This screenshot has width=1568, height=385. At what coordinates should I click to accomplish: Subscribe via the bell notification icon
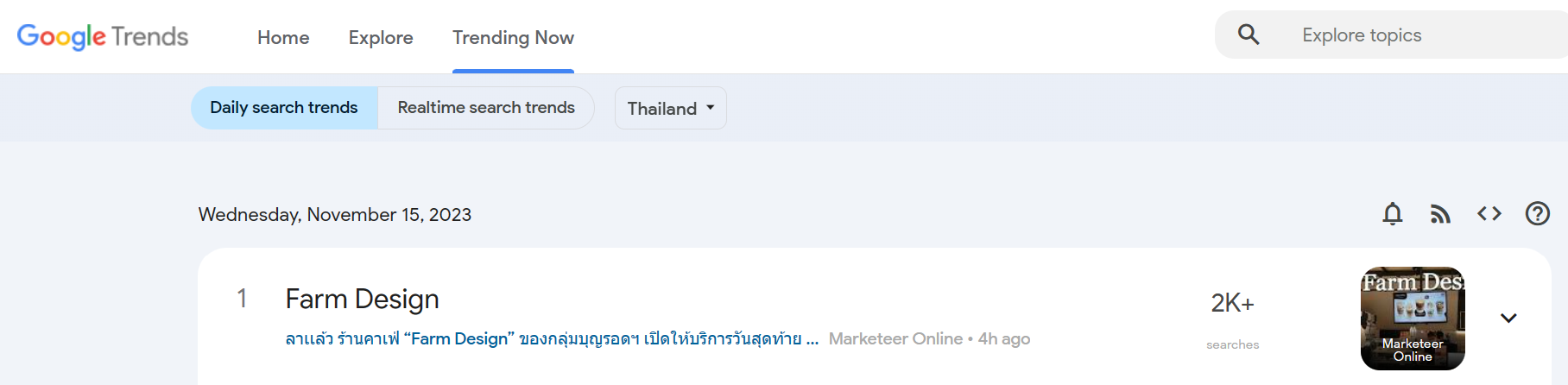click(x=1393, y=213)
